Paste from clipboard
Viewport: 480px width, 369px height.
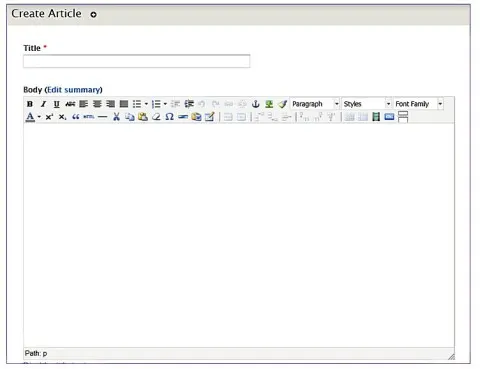pyautogui.click(x=143, y=117)
